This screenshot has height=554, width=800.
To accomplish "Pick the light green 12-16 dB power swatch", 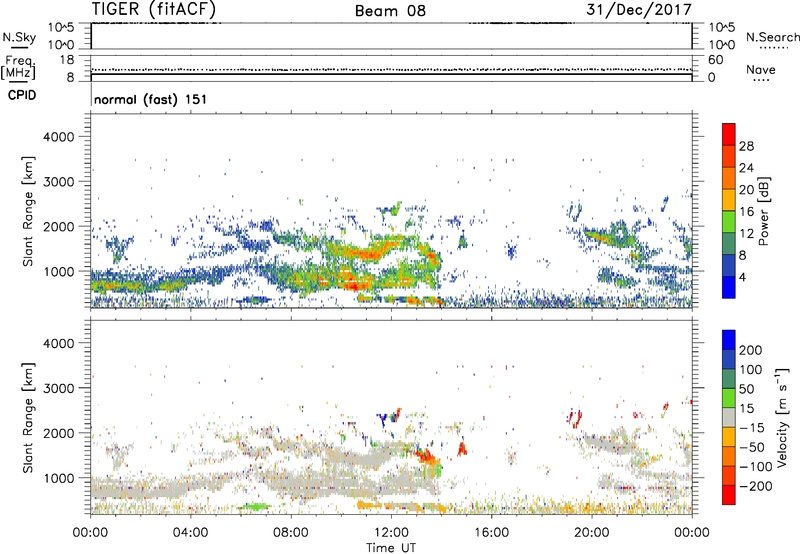I will (729, 222).
